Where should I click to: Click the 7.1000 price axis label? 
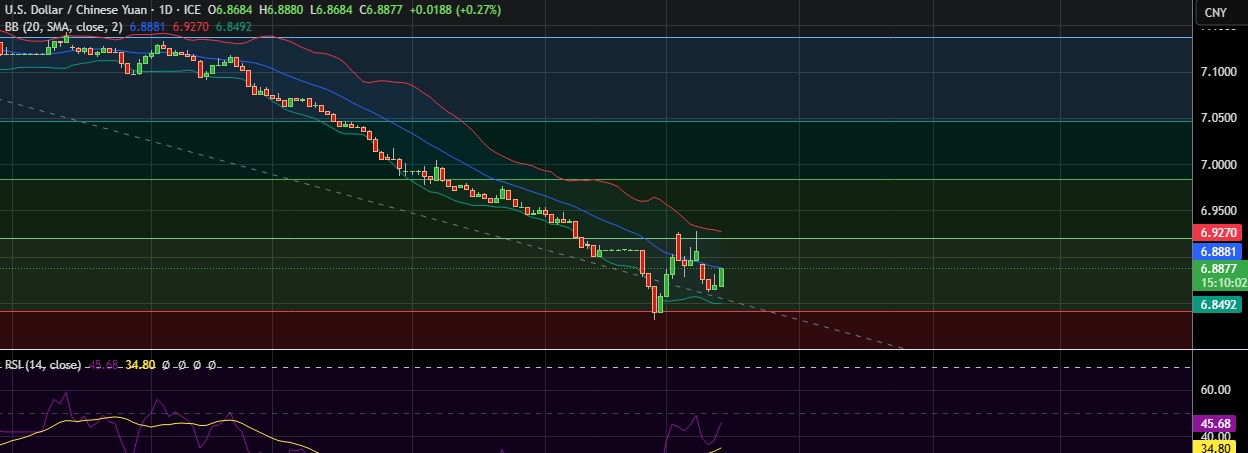pos(1220,71)
